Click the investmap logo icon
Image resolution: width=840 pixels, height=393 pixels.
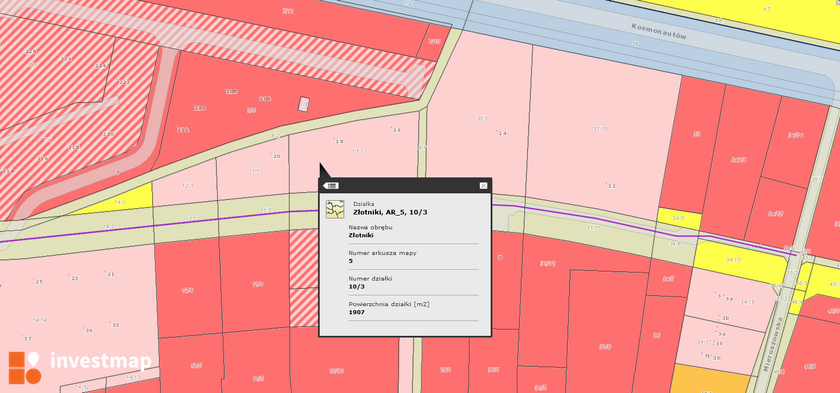tap(25, 367)
